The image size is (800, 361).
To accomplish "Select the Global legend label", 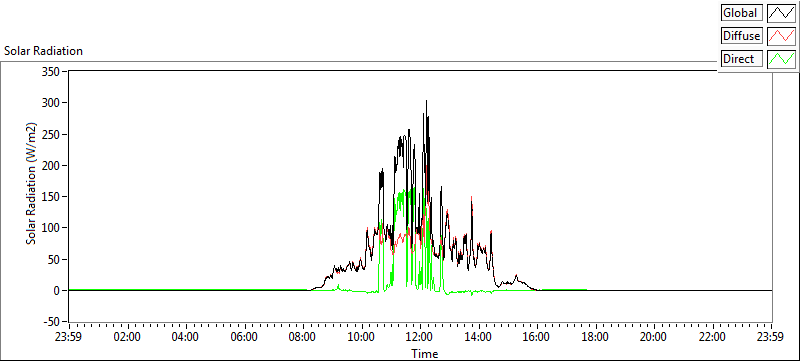I will click(741, 13).
